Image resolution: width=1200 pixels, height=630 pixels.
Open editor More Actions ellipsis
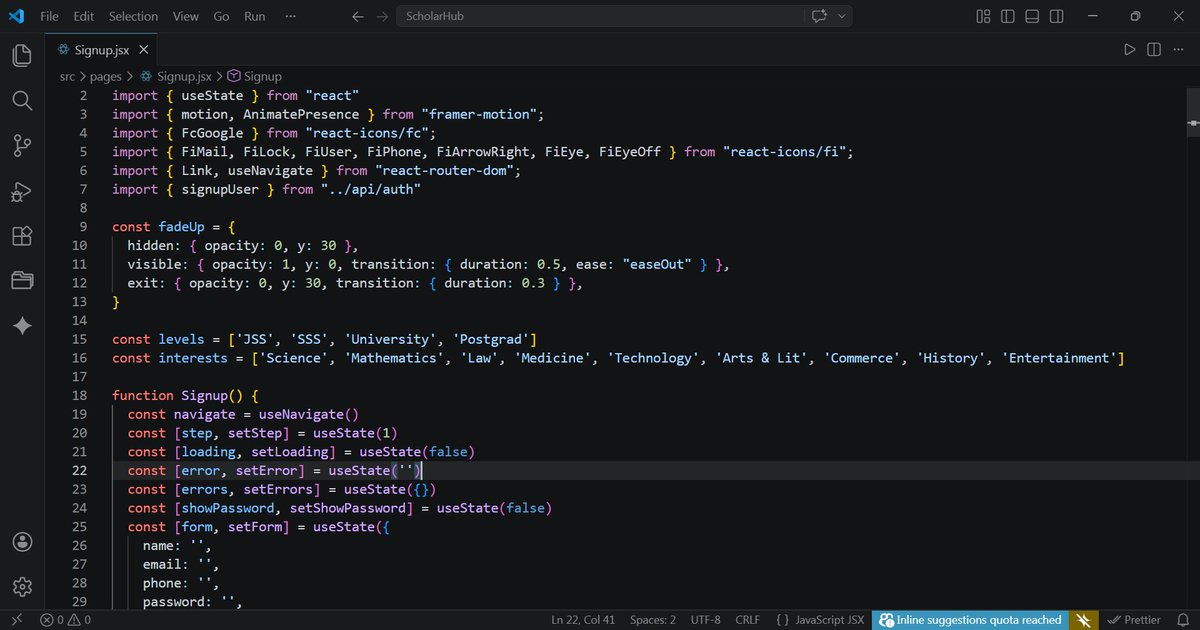(x=1178, y=49)
